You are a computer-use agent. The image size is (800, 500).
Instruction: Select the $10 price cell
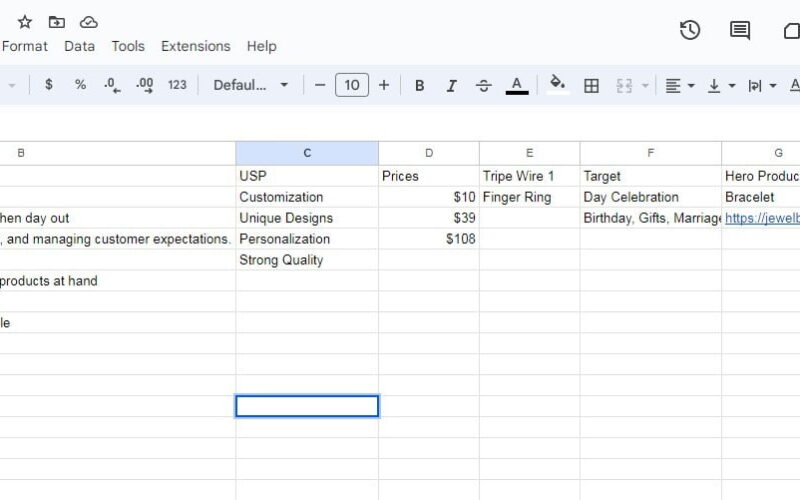pos(429,197)
